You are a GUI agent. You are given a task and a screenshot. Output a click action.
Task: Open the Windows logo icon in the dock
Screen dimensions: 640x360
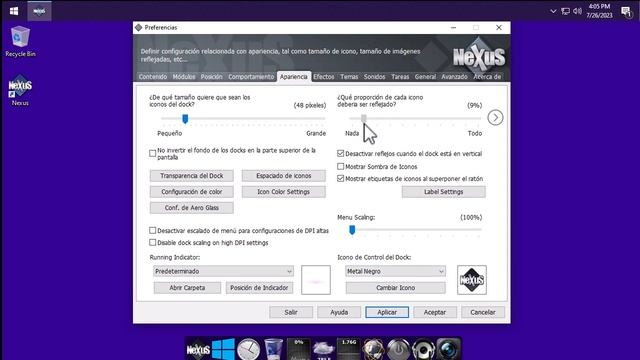[x=223, y=349]
